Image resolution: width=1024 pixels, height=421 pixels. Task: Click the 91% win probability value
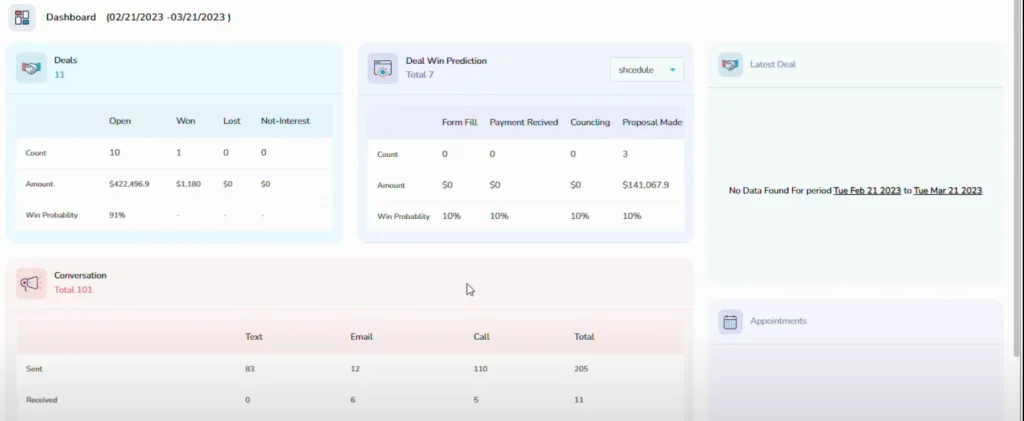[116, 215]
